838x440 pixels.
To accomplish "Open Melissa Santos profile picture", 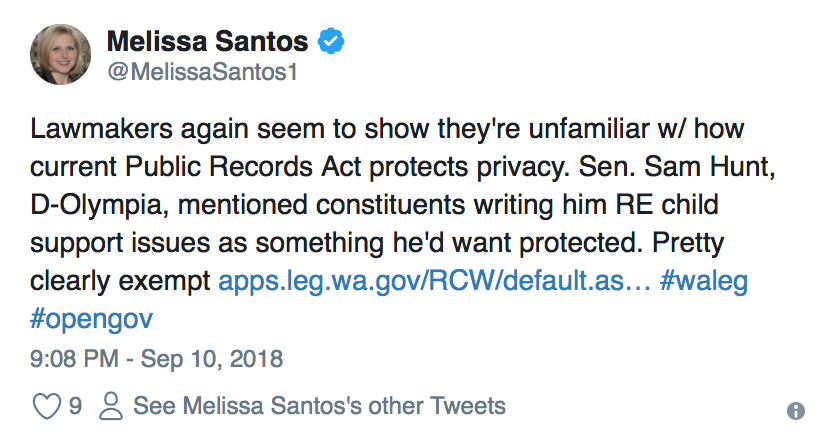I will click(x=60, y=55).
